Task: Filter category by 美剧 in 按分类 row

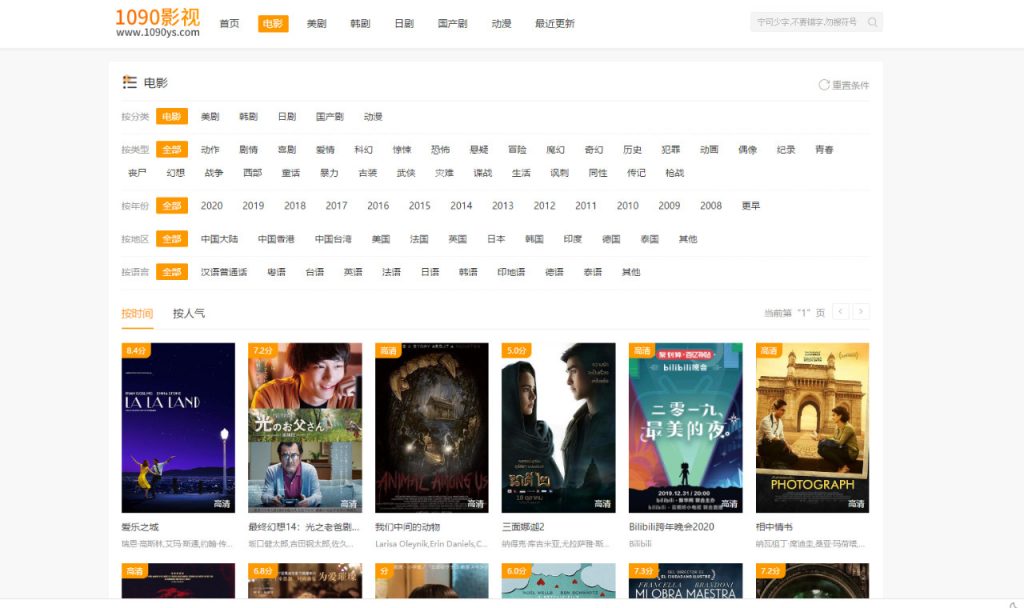Action: click(x=210, y=117)
